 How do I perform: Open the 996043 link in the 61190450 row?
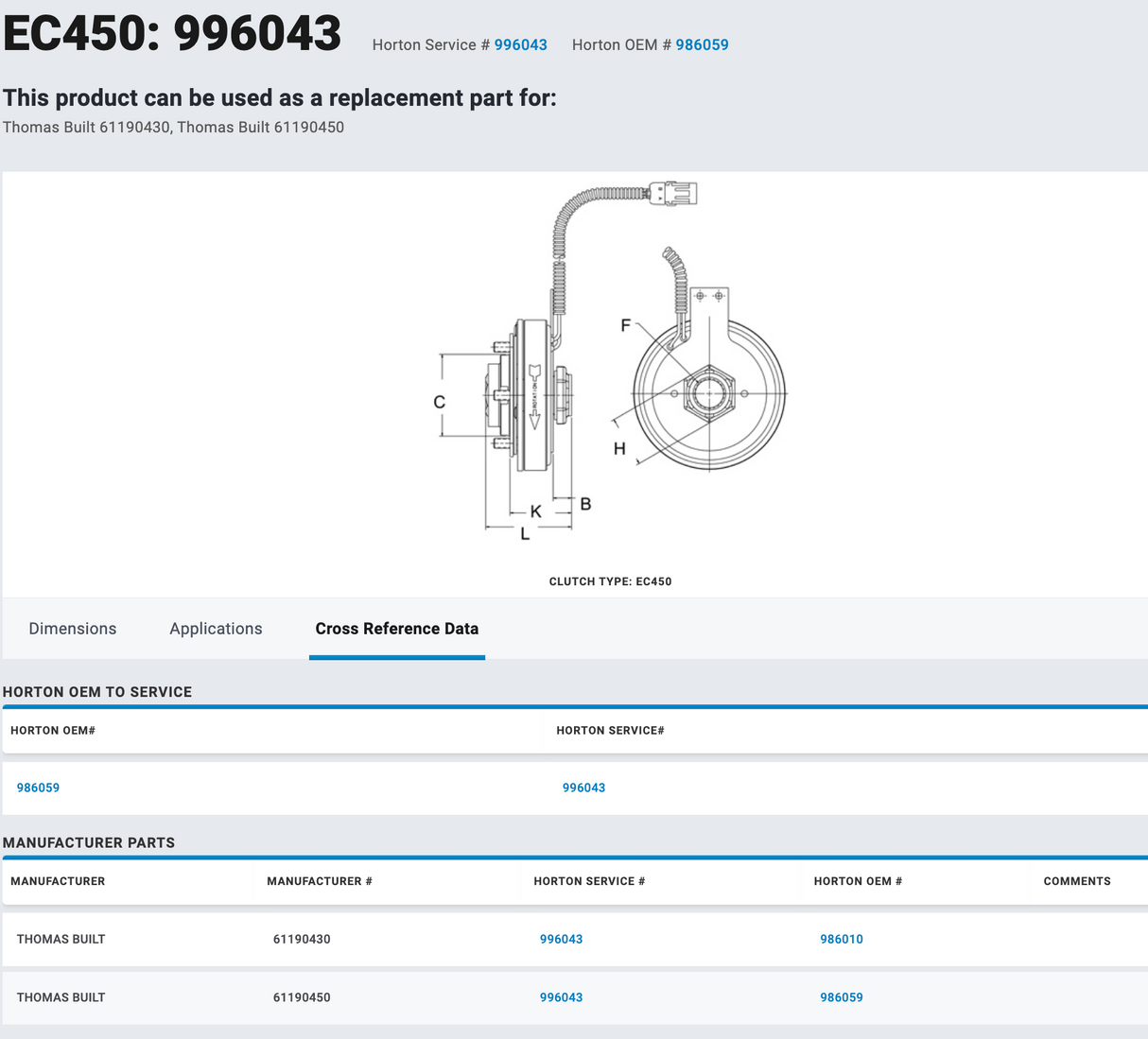561,997
